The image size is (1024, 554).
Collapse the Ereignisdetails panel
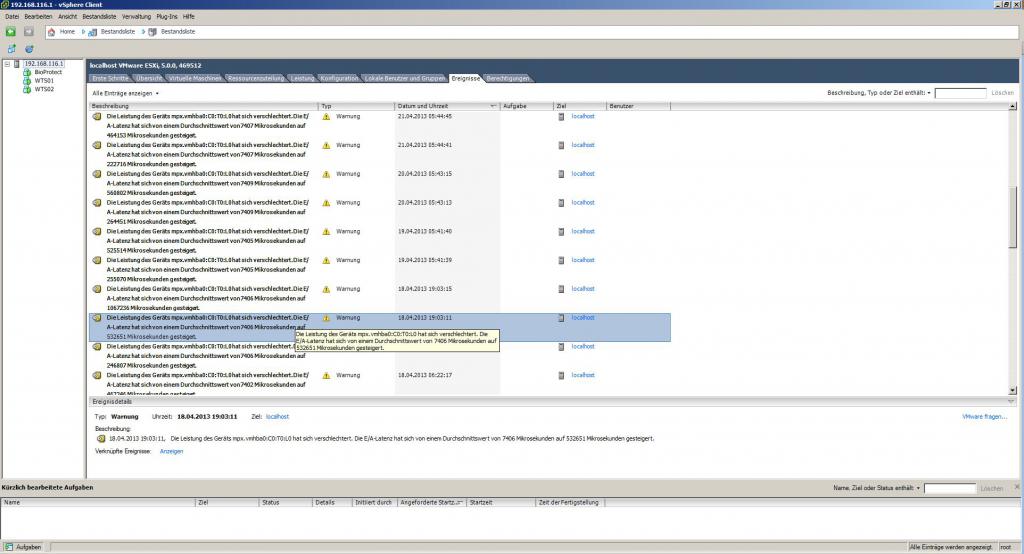pyautogui.click(x=1011, y=402)
